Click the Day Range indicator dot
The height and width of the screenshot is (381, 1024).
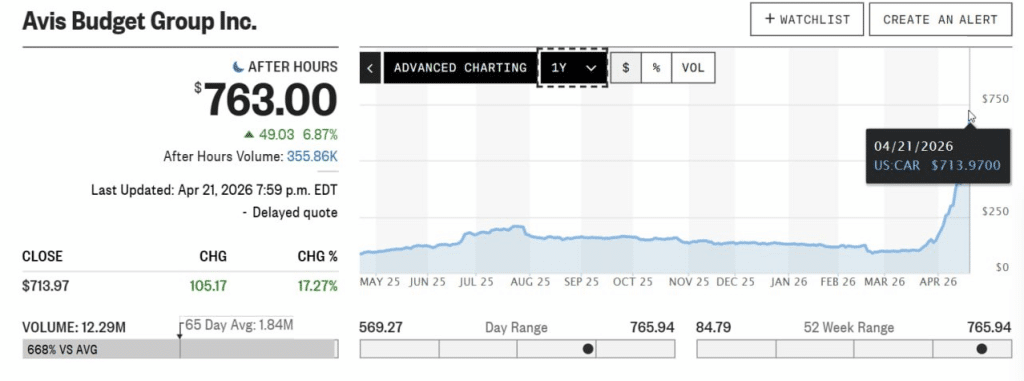(588, 349)
